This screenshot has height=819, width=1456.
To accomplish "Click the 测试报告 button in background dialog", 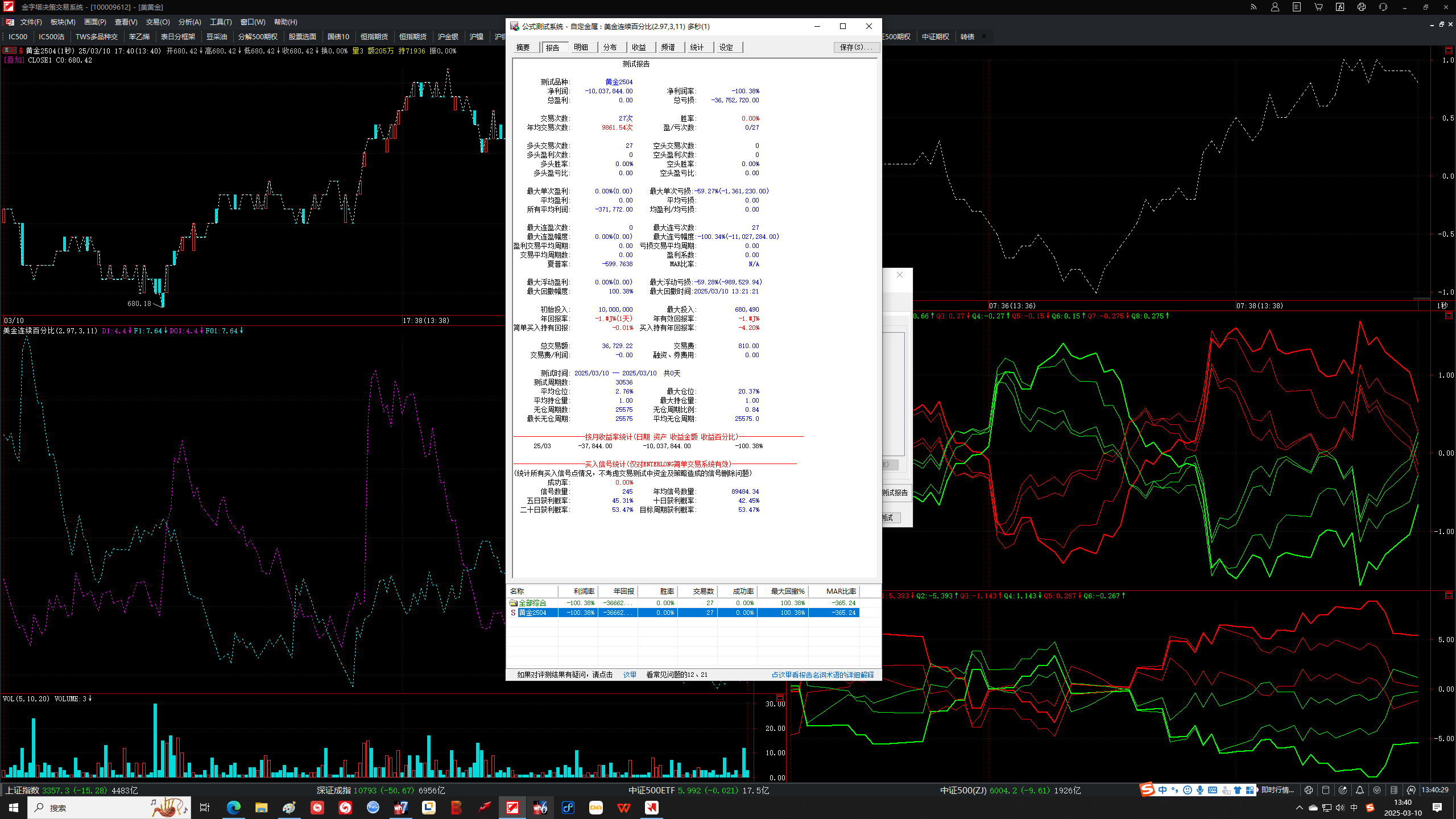I will 896,493.
